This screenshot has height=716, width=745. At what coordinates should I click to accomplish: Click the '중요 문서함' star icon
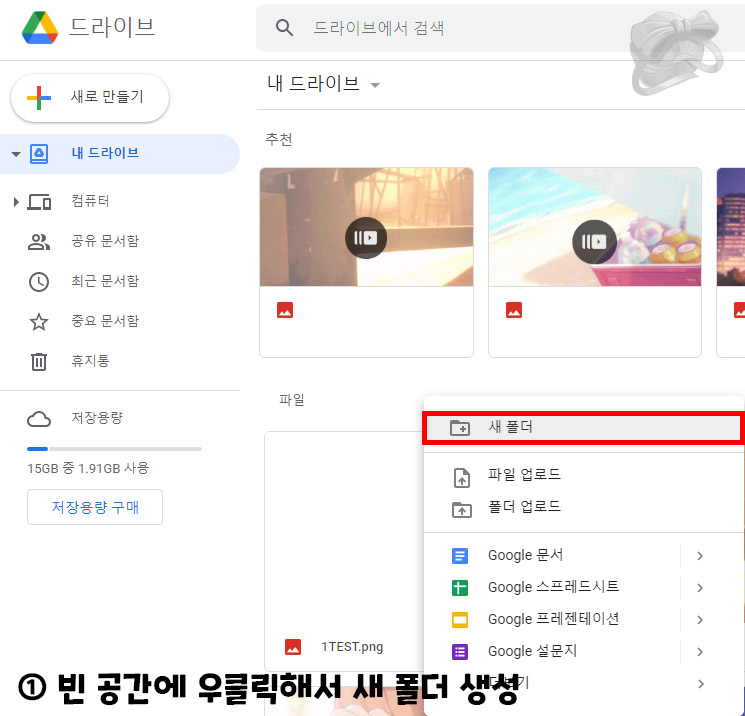39,322
